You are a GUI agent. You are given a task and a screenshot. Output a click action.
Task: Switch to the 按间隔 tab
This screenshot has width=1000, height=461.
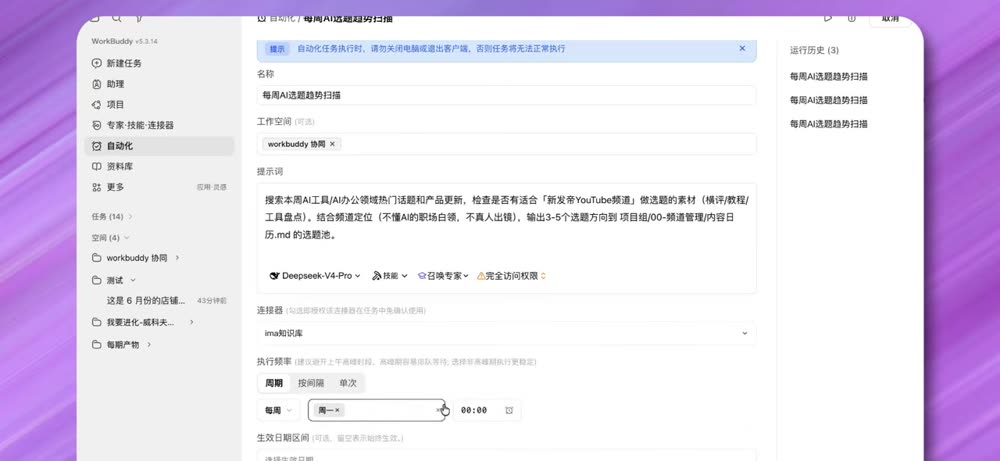(311, 383)
